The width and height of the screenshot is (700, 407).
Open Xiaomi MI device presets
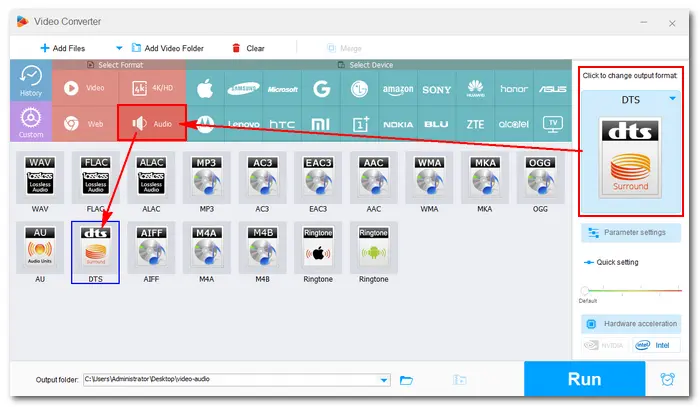point(321,124)
